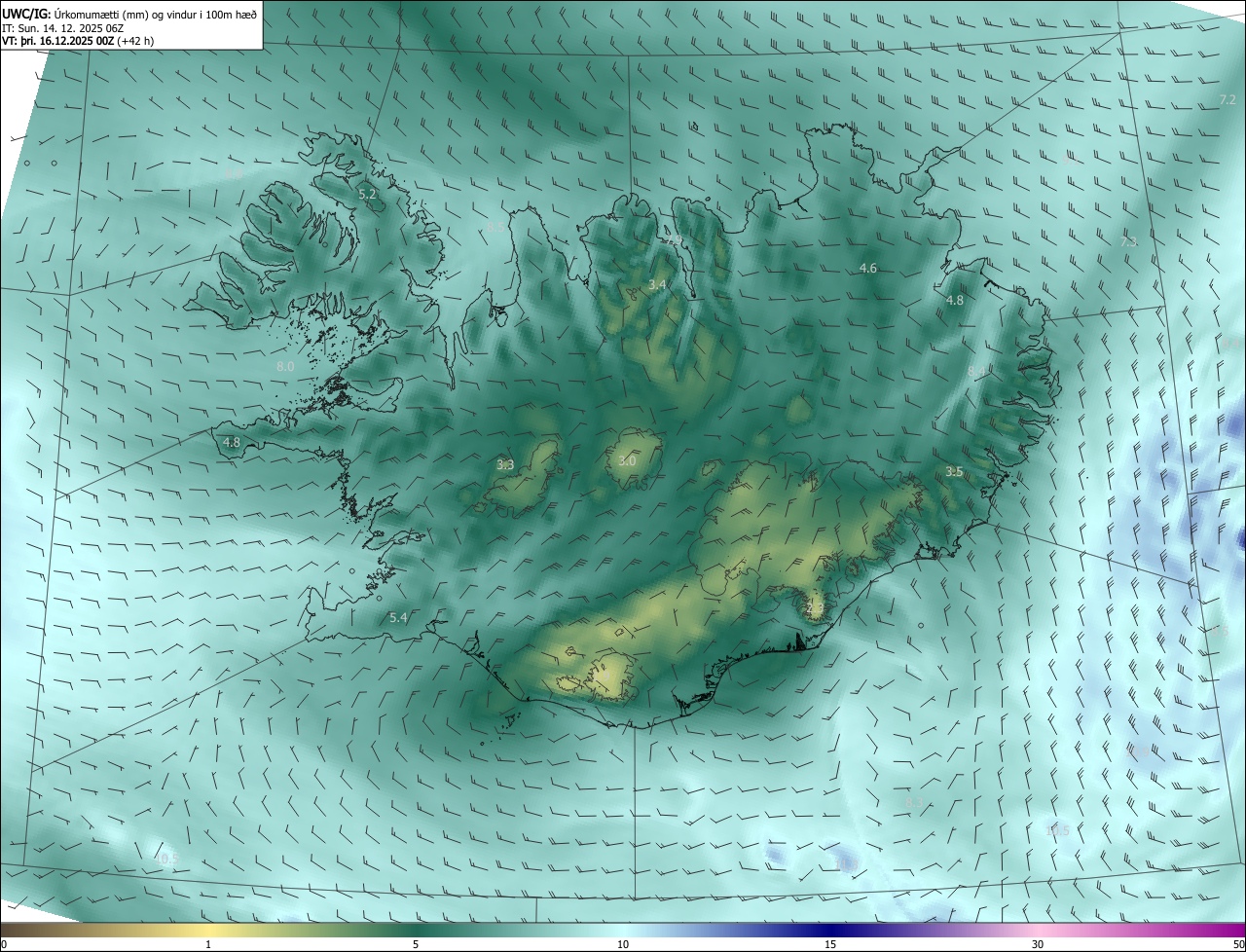This screenshot has height=952, width=1246.
Task: Select the 2.3 value on the southeast glacier
Action: point(816,607)
